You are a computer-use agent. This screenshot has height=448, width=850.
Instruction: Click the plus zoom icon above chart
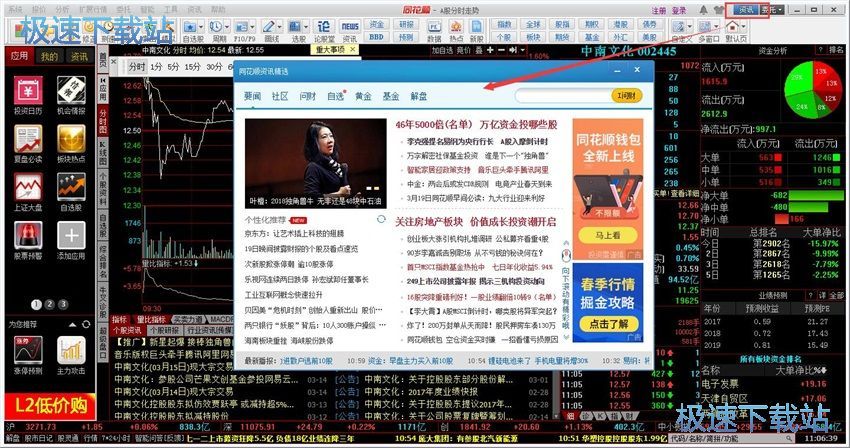490,50
